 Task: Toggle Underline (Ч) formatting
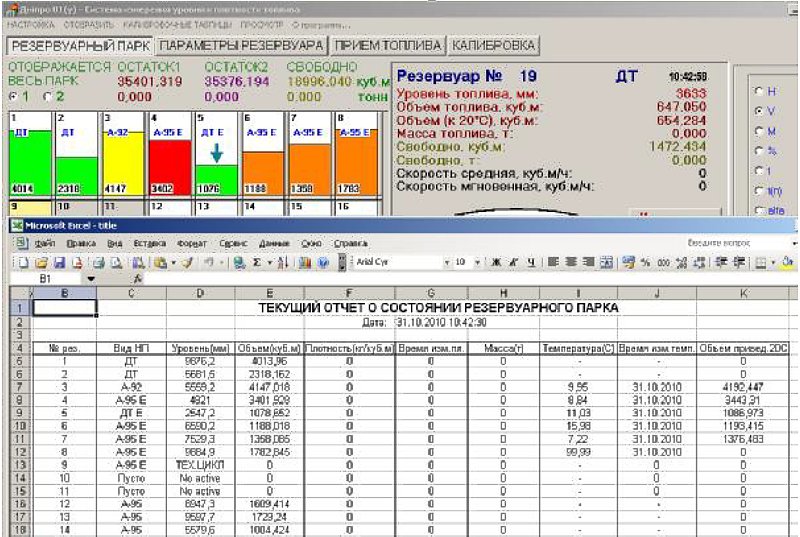point(531,262)
